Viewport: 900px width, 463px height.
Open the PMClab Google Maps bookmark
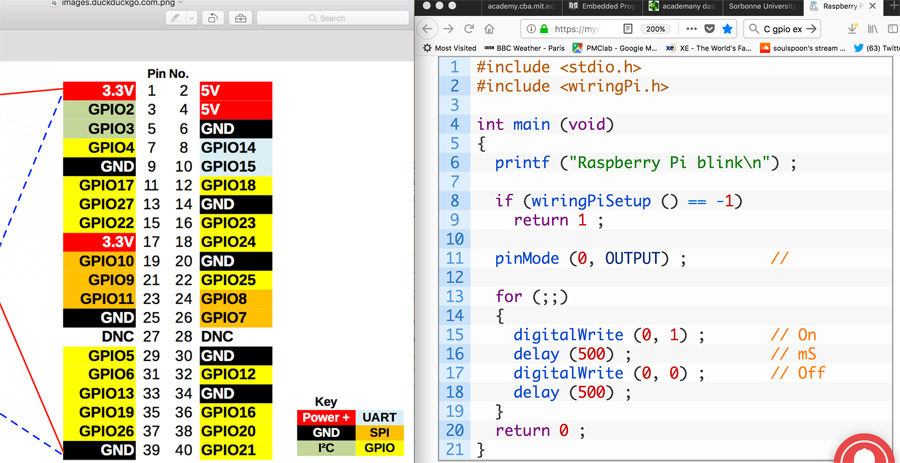click(x=614, y=48)
